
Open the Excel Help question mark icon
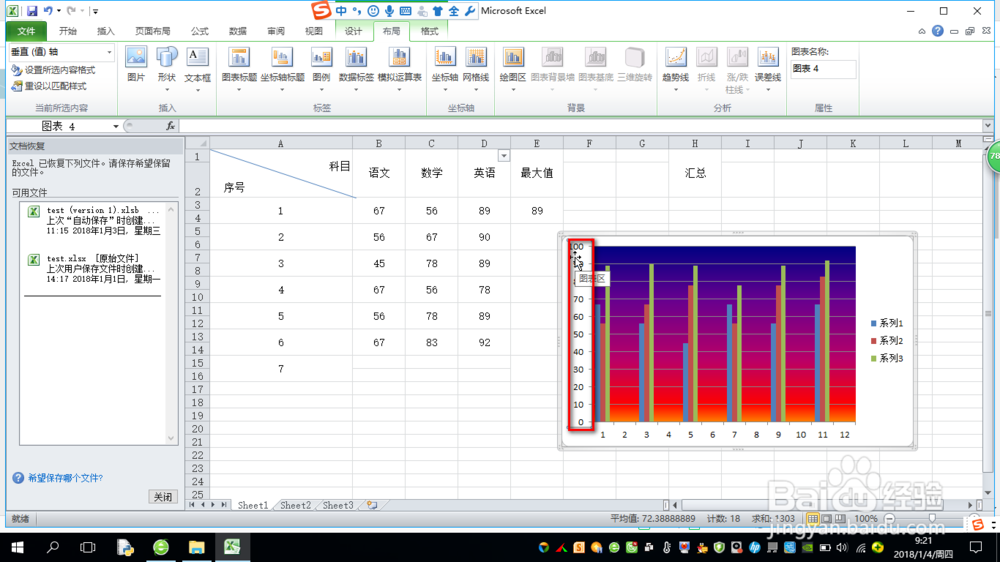[x=938, y=31]
